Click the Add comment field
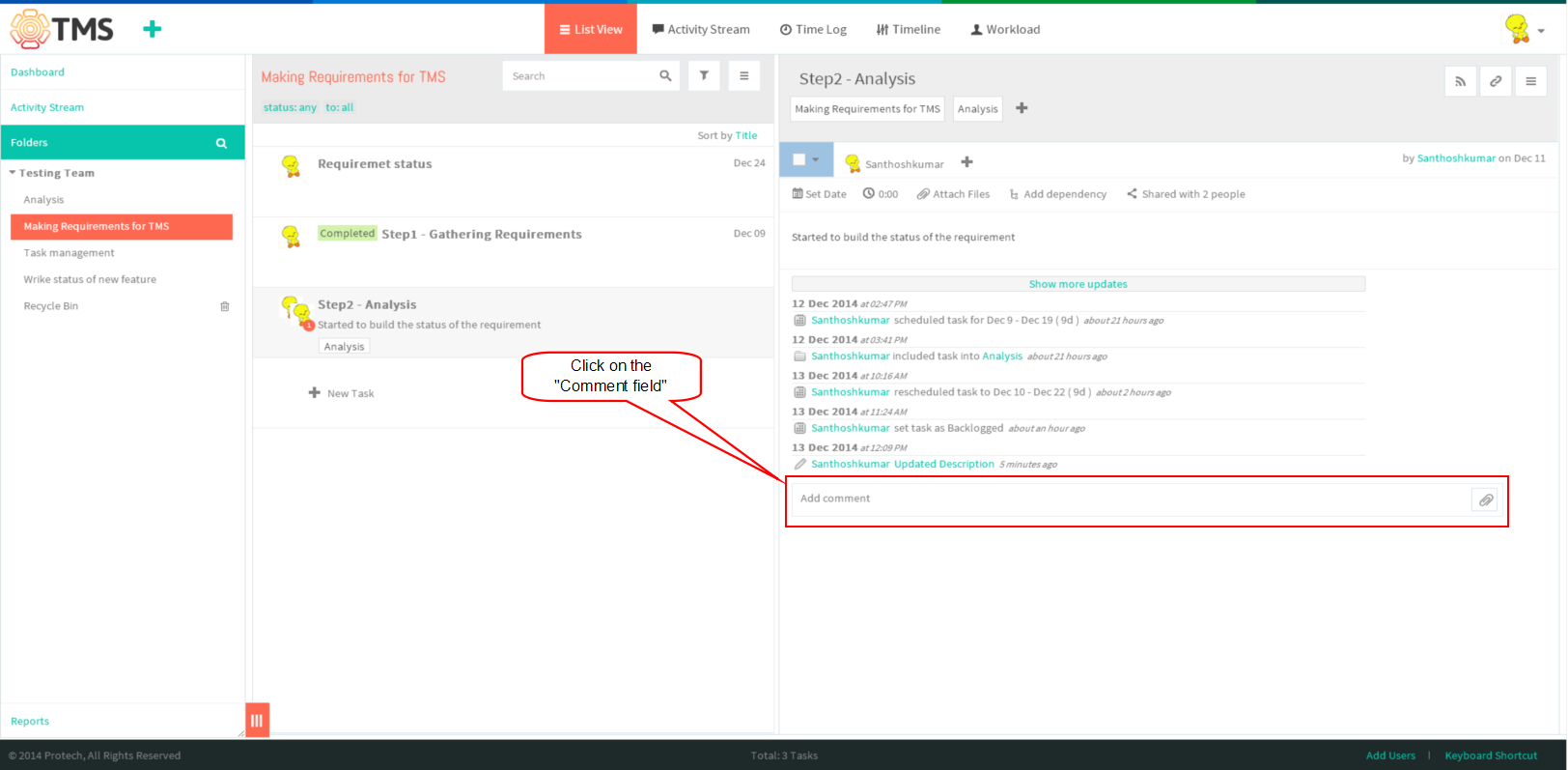The image size is (1568, 770). [1130, 499]
